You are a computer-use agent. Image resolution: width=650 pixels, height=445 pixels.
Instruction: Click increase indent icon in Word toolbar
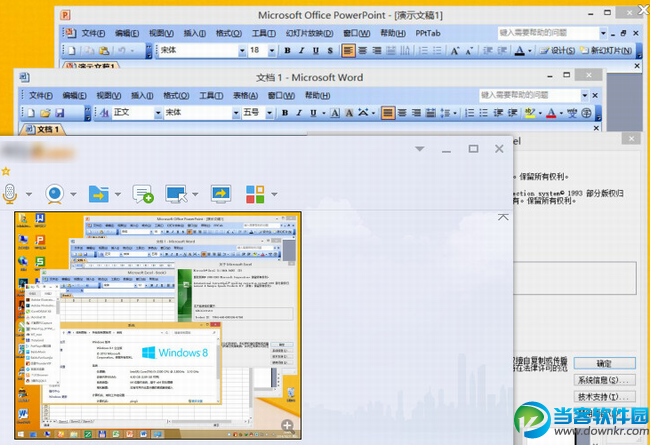pyautogui.click(x=512, y=113)
